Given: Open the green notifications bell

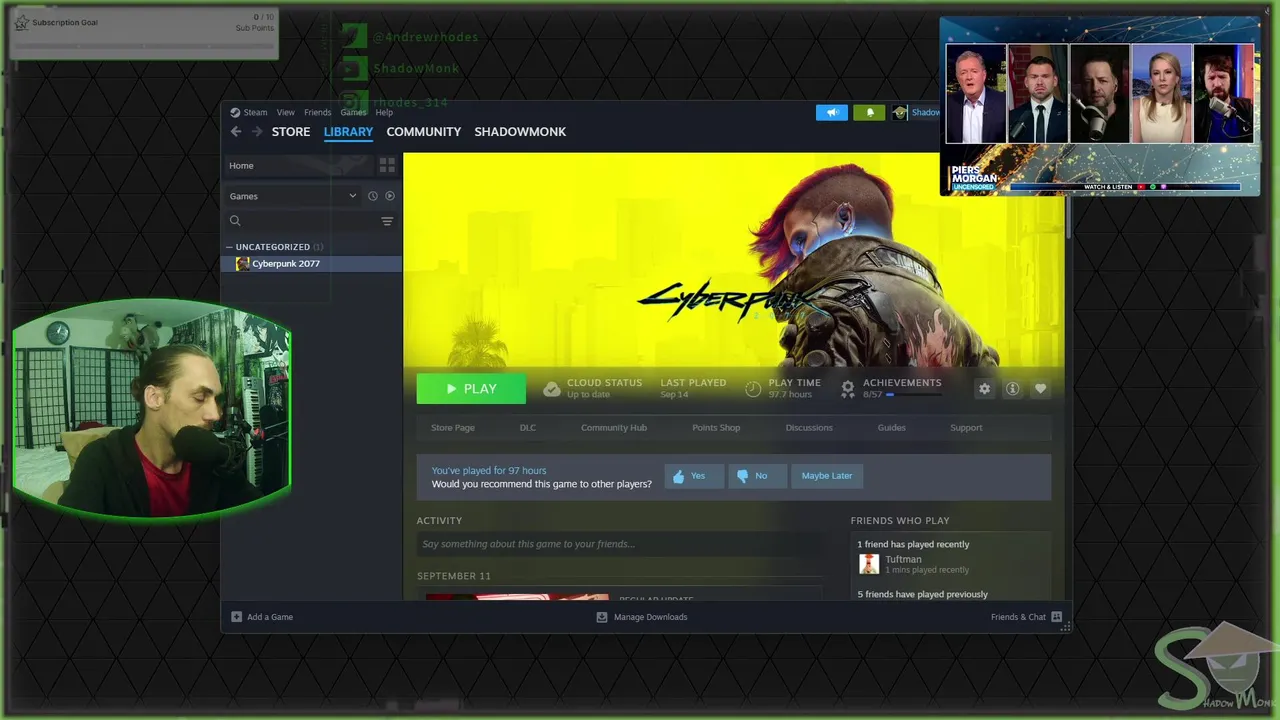Looking at the screenshot, I should pyautogui.click(x=869, y=112).
